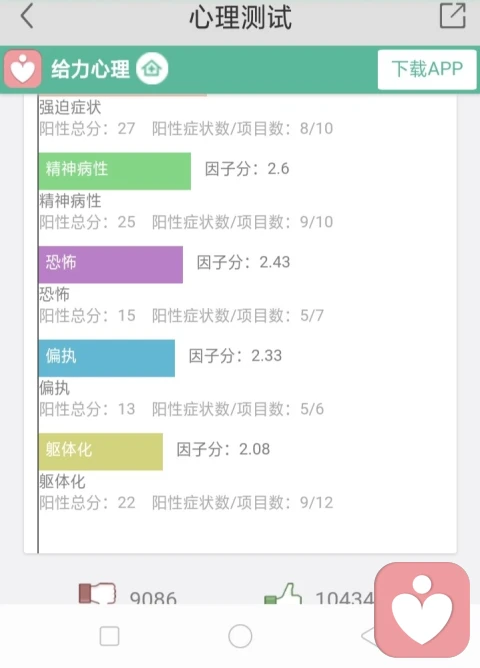The width and height of the screenshot is (480, 668).
Task: Click the 给力心理 brand title
Action: (x=90, y=69)
